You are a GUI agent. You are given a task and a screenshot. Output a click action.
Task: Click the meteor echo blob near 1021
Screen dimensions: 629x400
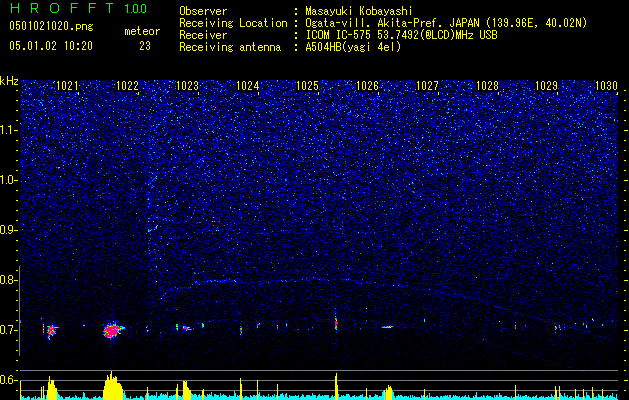pos(51,331)
